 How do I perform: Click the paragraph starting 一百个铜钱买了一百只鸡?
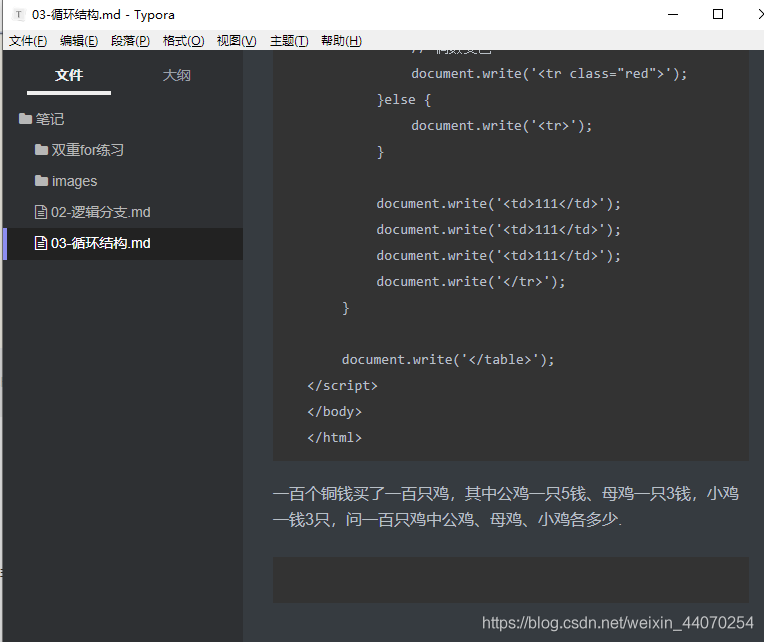[x=506, y=507]
